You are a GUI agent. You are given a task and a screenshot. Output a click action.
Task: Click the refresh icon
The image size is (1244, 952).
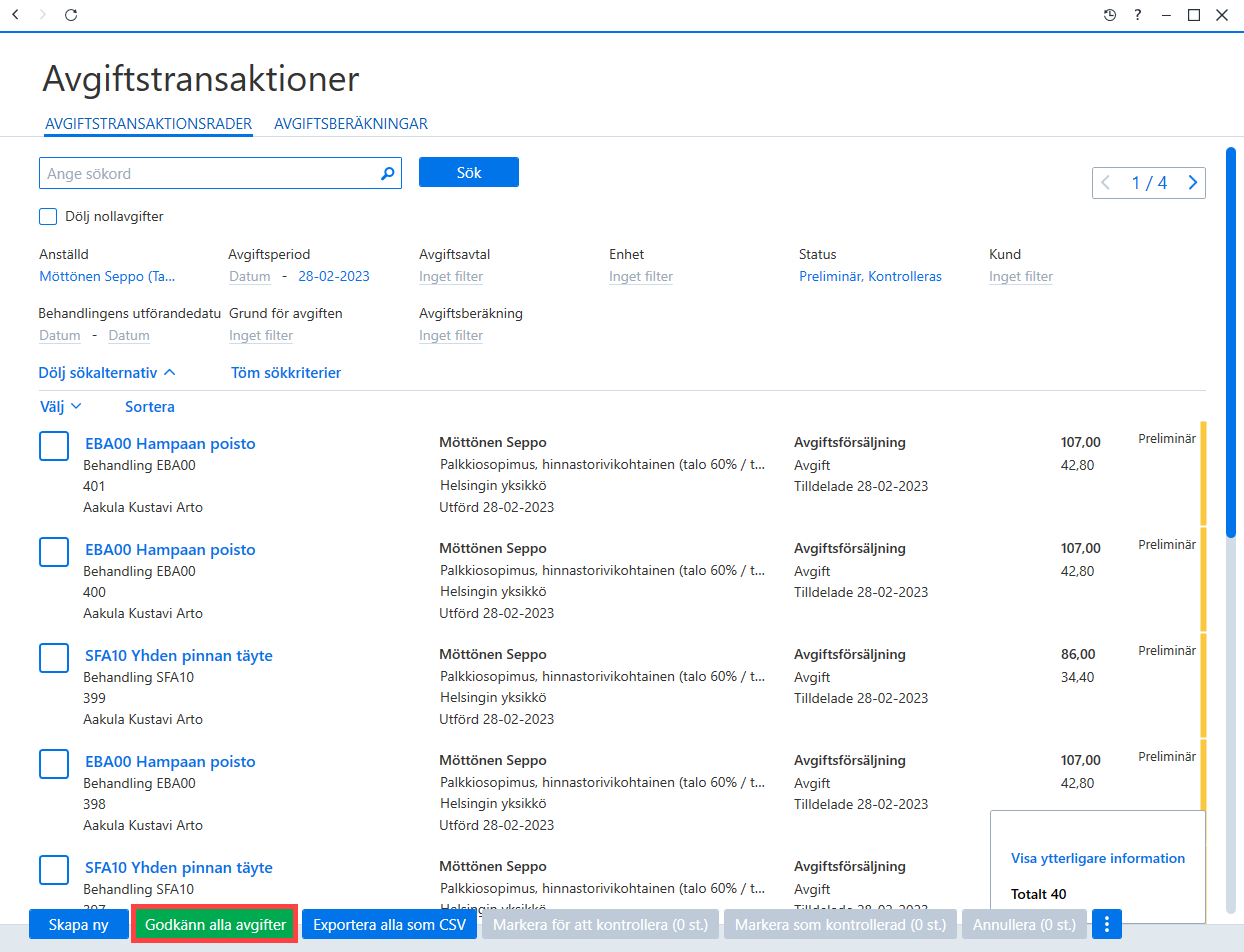pyautogui.click(x=70, y=15)
